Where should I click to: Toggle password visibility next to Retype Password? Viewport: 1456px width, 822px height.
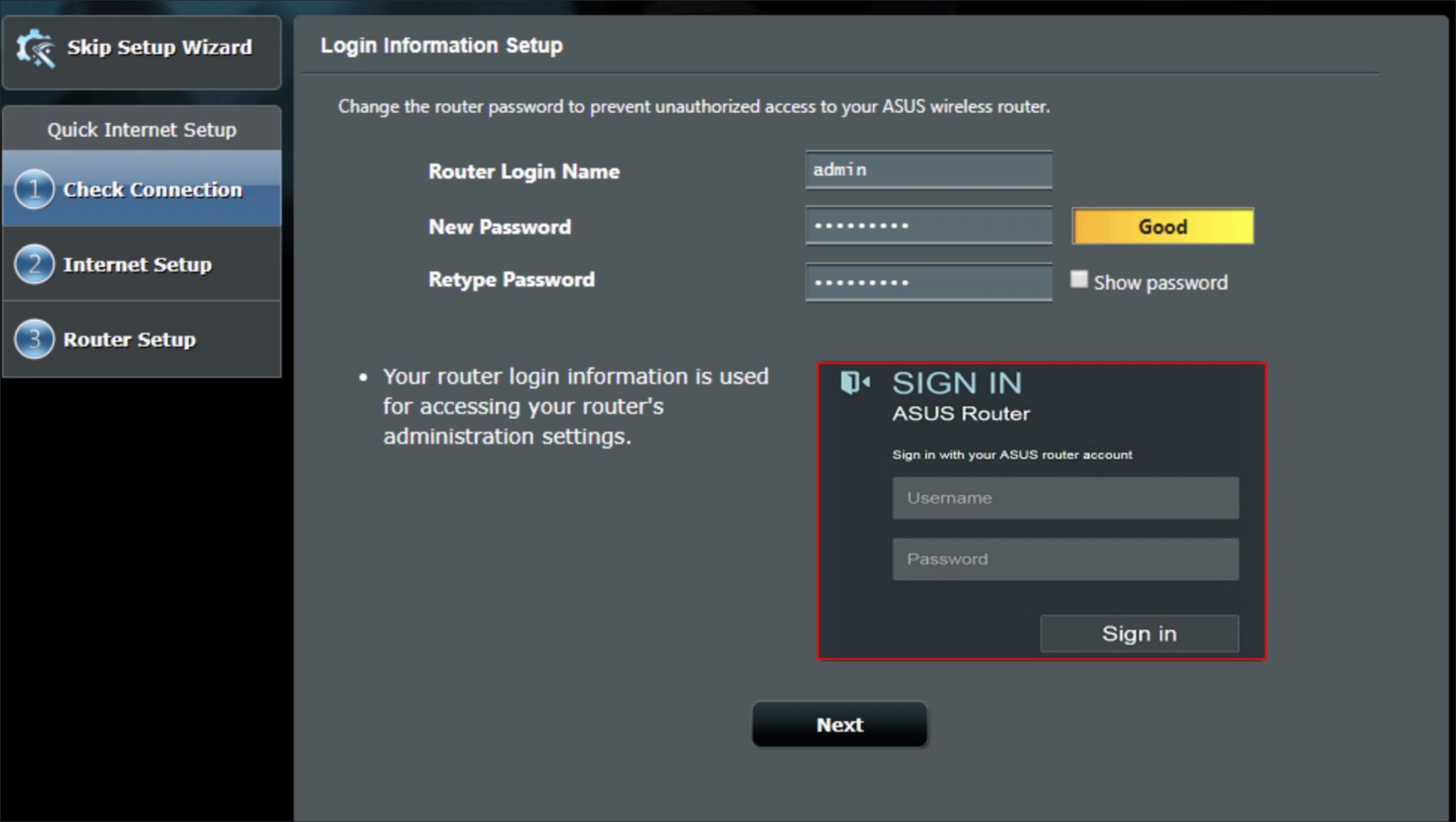pos(1080,279)
